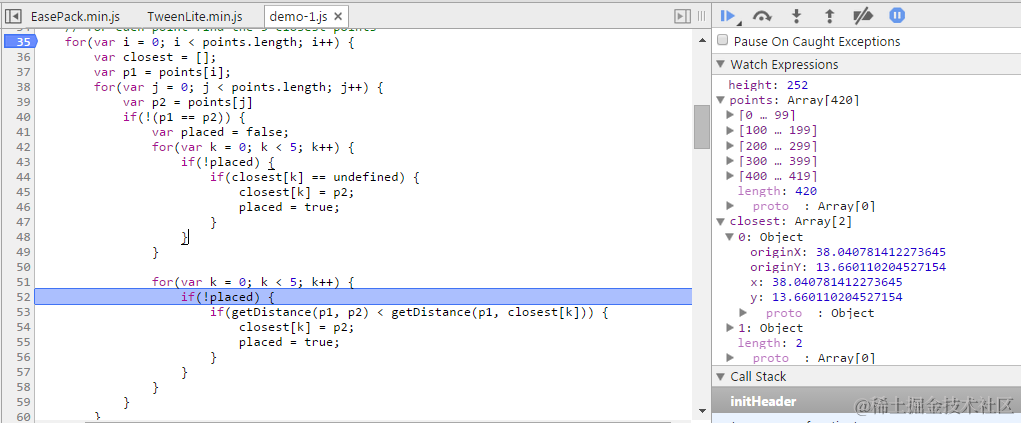Image resolution: width=1021 pixels, height=423 pixels.
Task: Deactivate all breakpoints
Action: [x=863, y=16]
